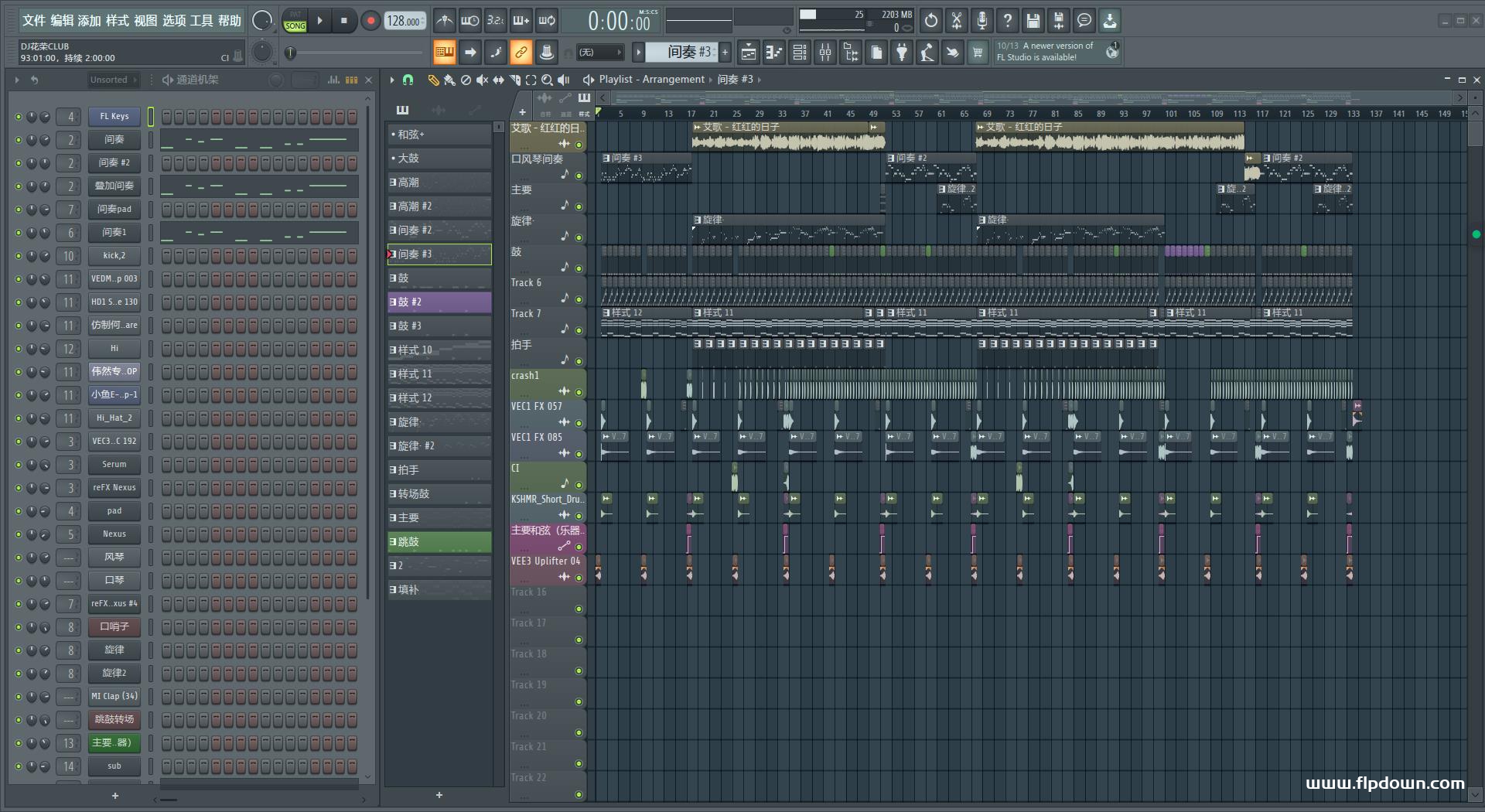
Task: Open the plugin picker plug icon
Action: 902,53
